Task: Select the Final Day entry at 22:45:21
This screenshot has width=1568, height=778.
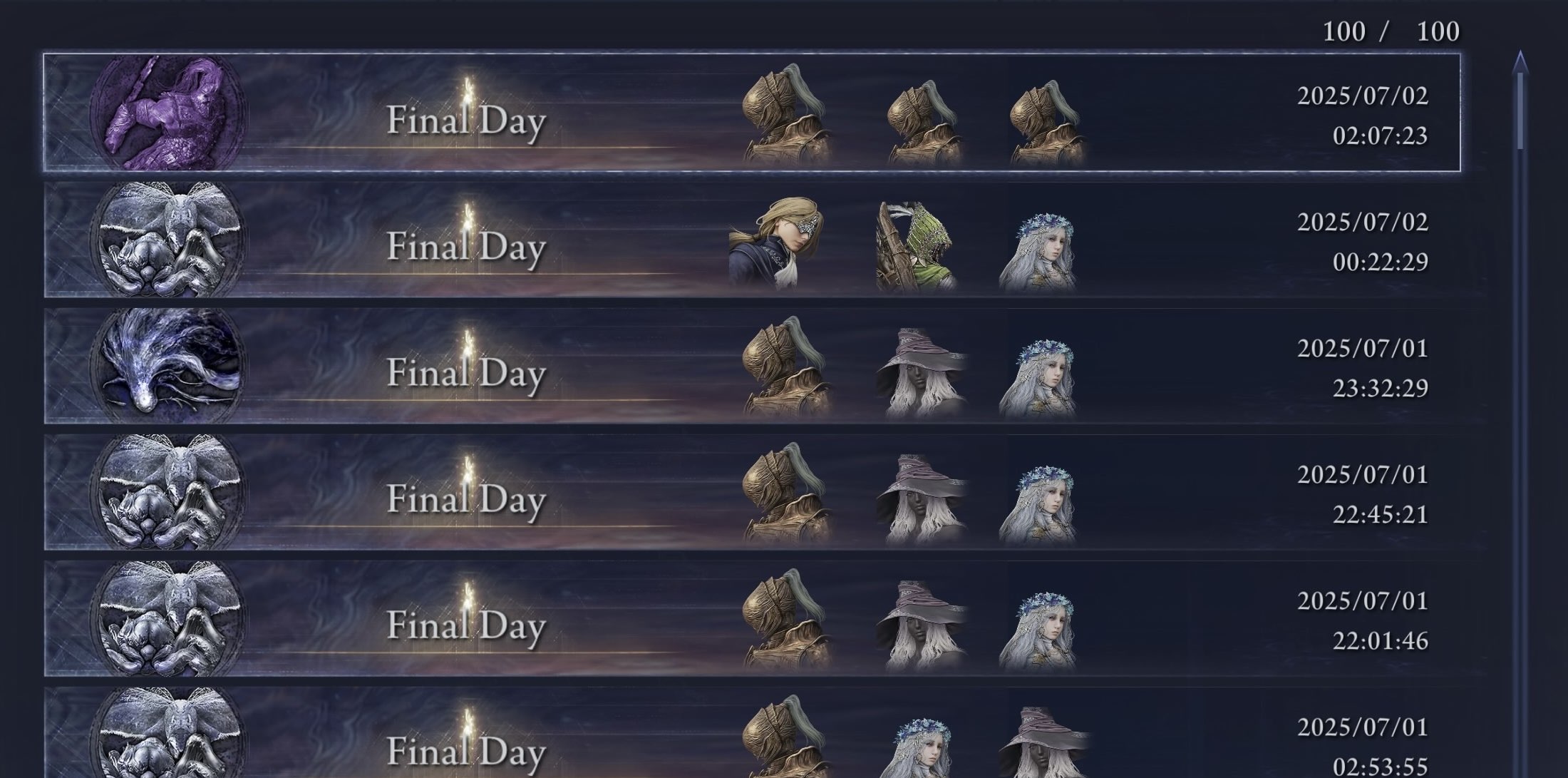Action: [752, 491]
